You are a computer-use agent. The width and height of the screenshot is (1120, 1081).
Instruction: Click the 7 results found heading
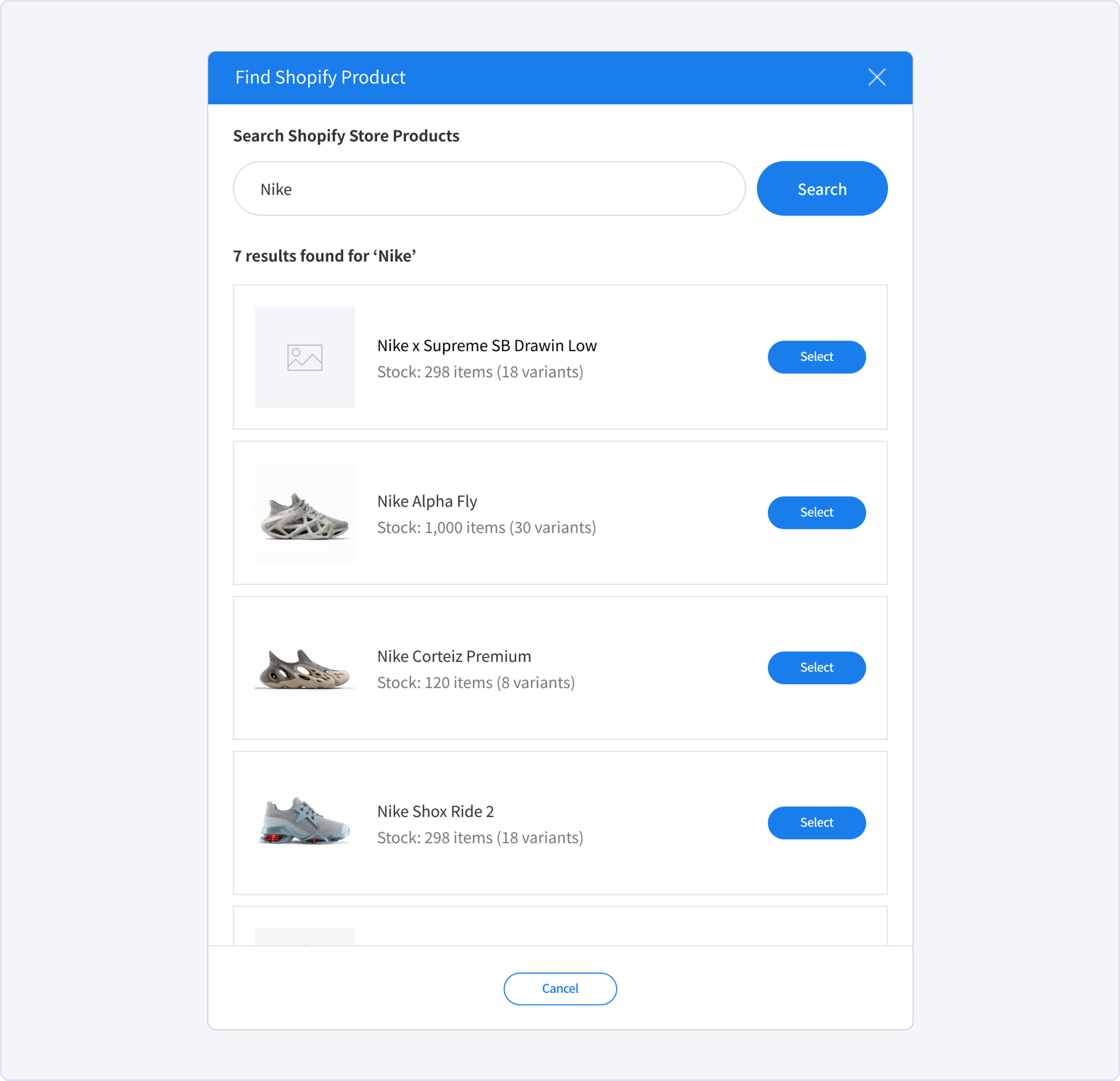[324, 256]
